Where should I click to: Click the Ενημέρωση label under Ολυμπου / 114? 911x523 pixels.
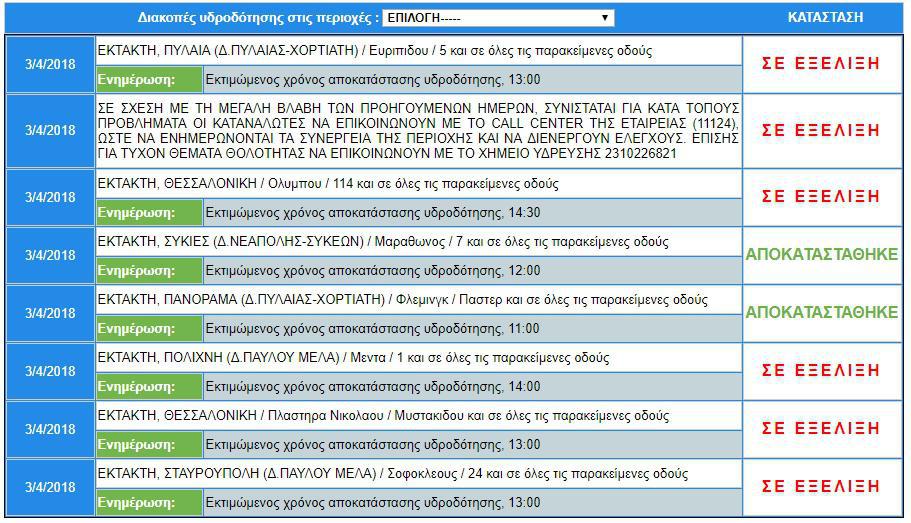(x=137, y=213)
